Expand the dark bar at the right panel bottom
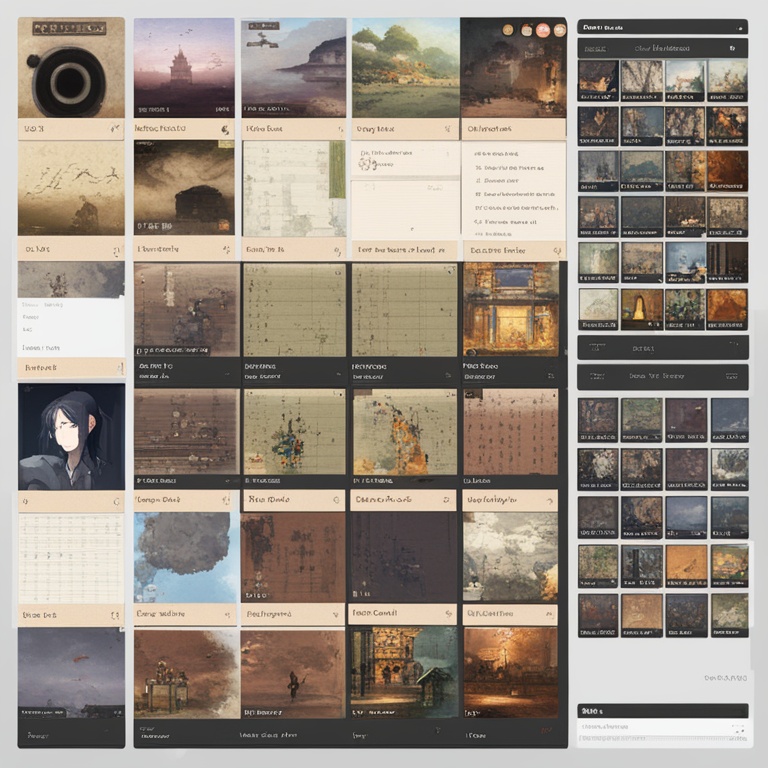 point(662,710)
